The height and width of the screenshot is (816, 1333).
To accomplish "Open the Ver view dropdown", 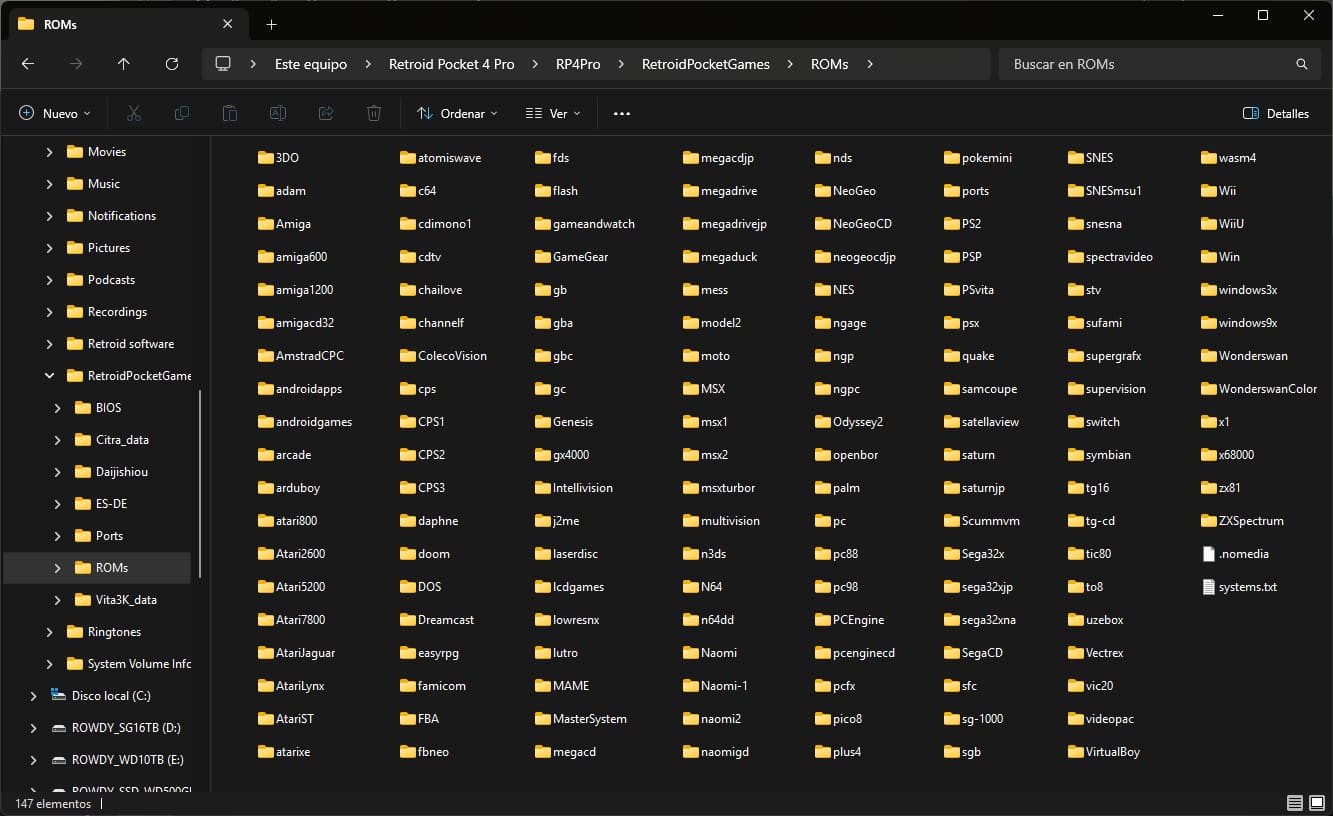I will coord(553,114).
